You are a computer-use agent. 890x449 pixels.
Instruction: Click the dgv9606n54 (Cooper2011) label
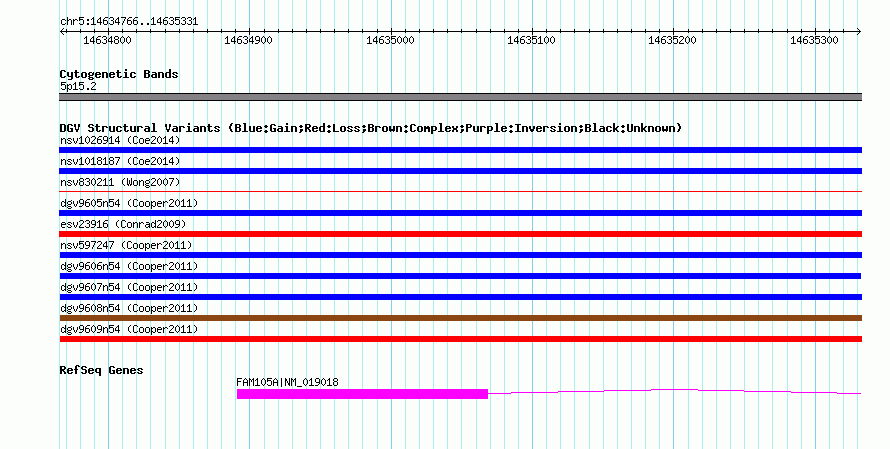pos(129,266)
